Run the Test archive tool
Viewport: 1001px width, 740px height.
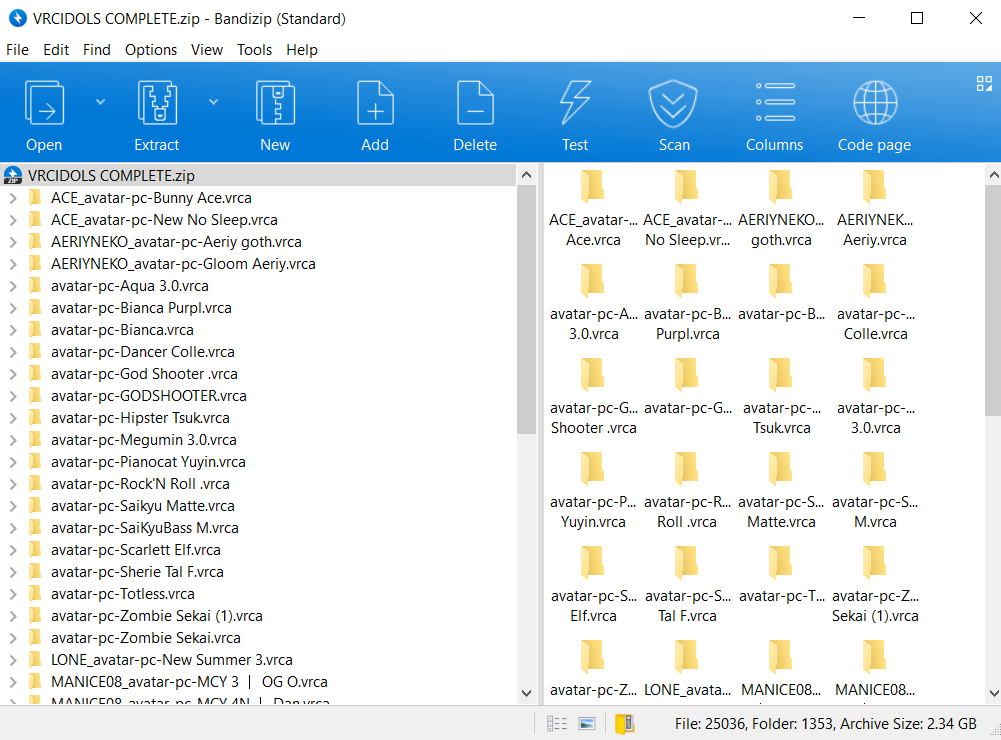click(x=575, y=103)
